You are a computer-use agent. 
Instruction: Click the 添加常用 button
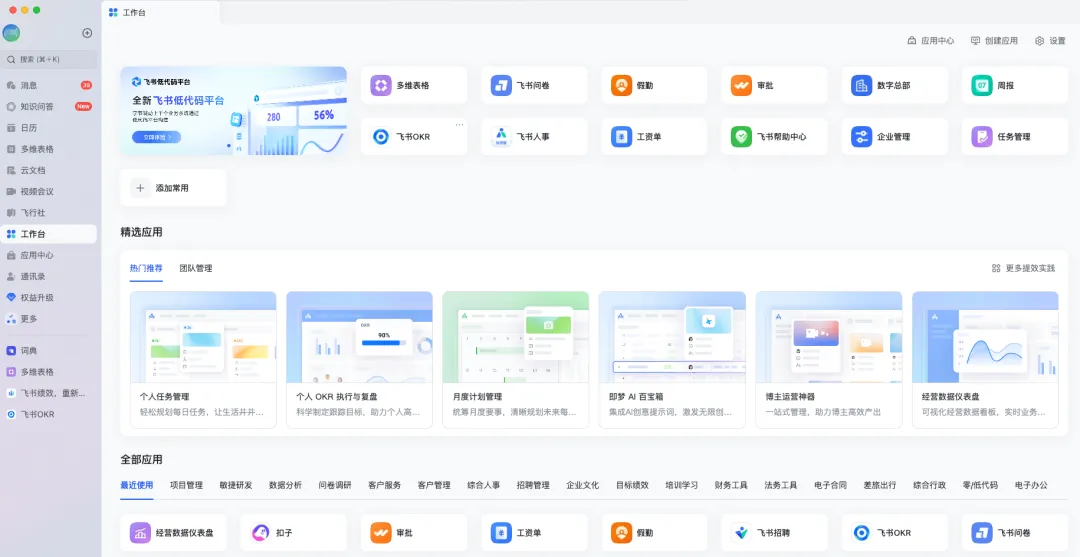tap(173, 188)
